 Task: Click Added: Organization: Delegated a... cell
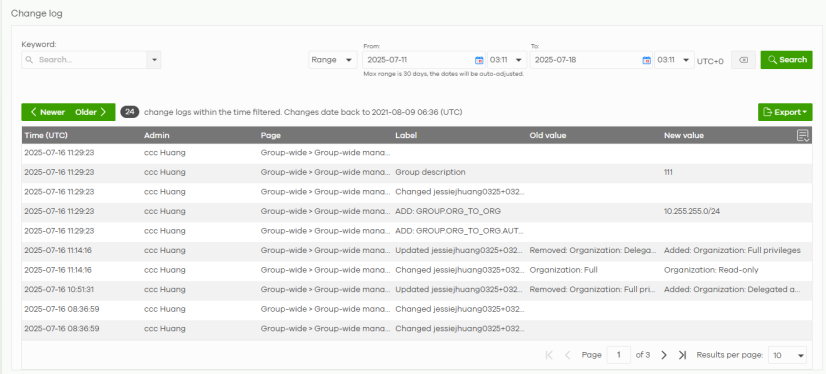pyautogui.click(x=732, y=289)
